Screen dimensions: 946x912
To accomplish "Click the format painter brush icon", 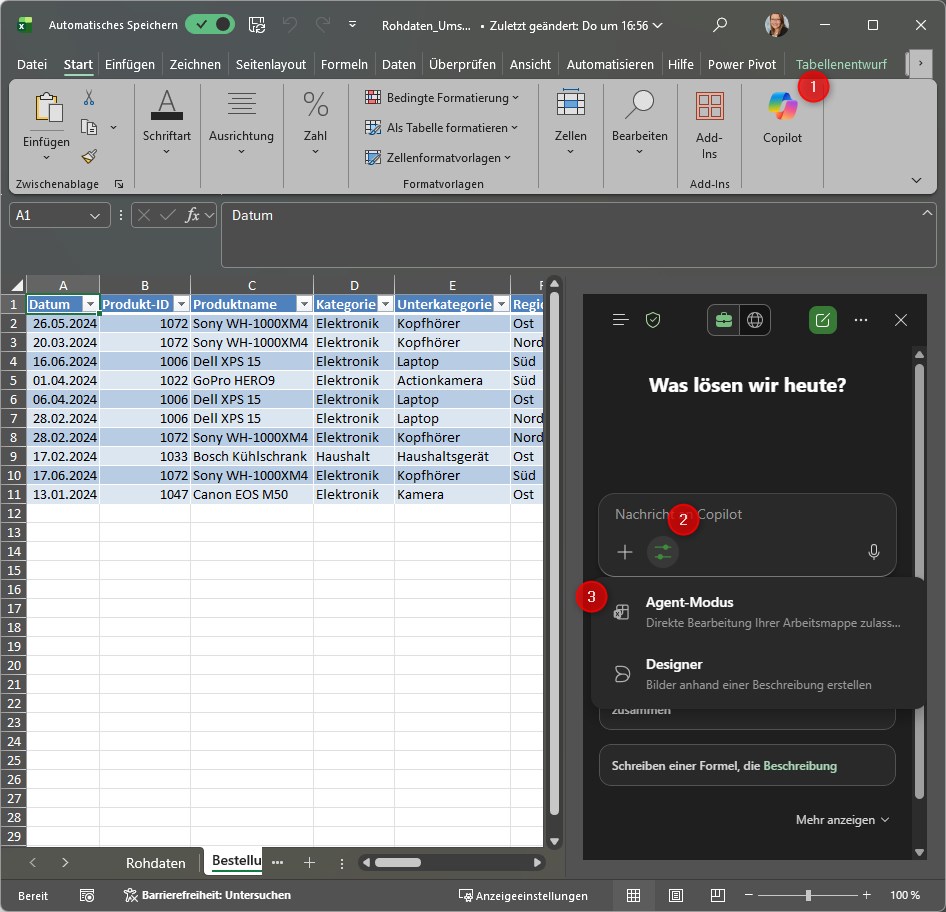I will coord(89,156).
